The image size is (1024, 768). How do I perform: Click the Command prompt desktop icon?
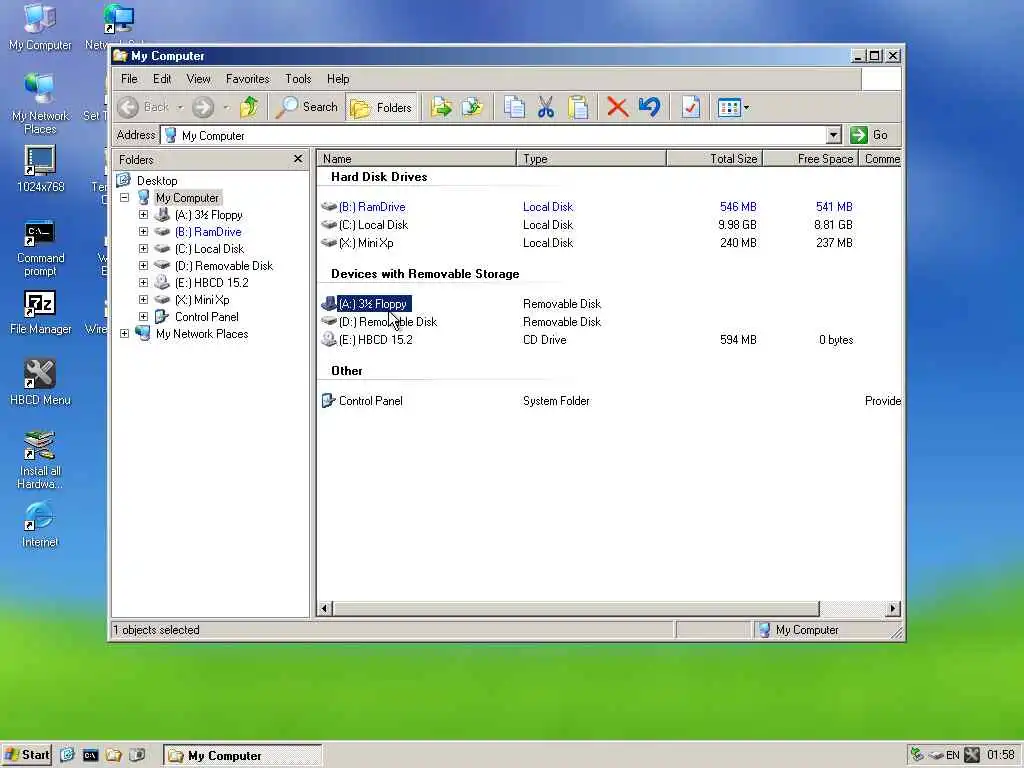pos(40,248)
